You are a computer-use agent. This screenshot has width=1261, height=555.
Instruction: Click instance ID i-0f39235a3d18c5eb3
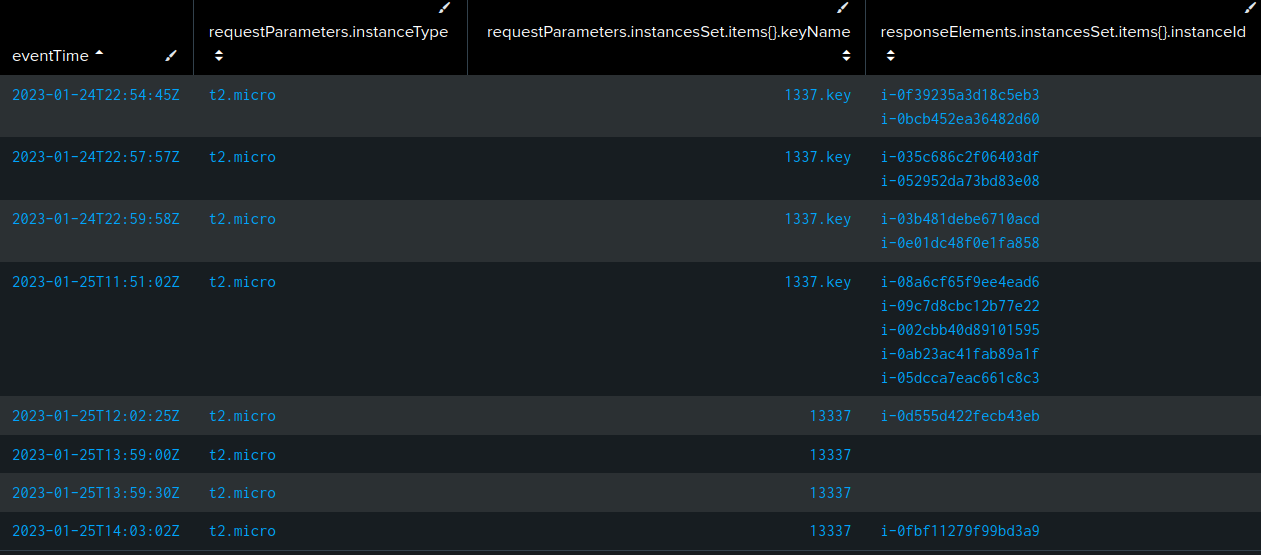point(959,95)
